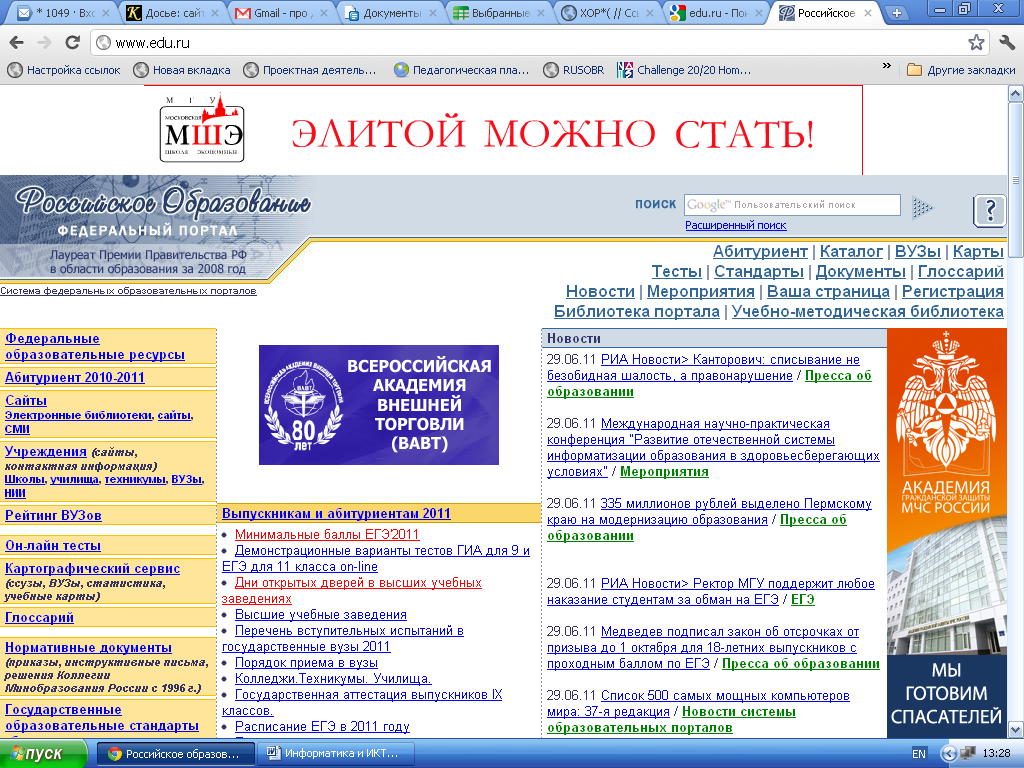Open the пуск Start menu
The image size is (1024, 768).
pyautogui.click(x=43, y=754)
